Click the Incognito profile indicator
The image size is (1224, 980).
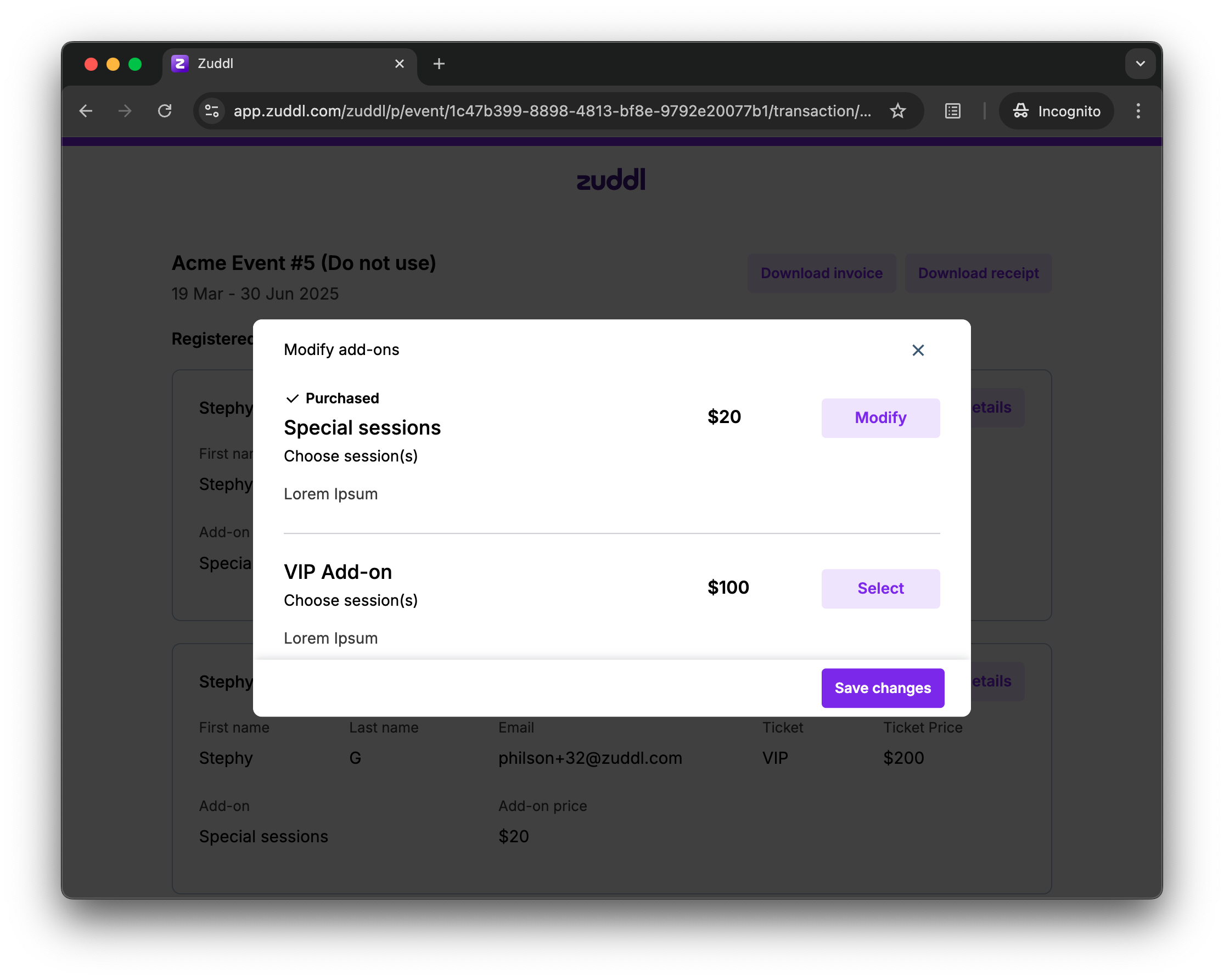pos(1056,111)
